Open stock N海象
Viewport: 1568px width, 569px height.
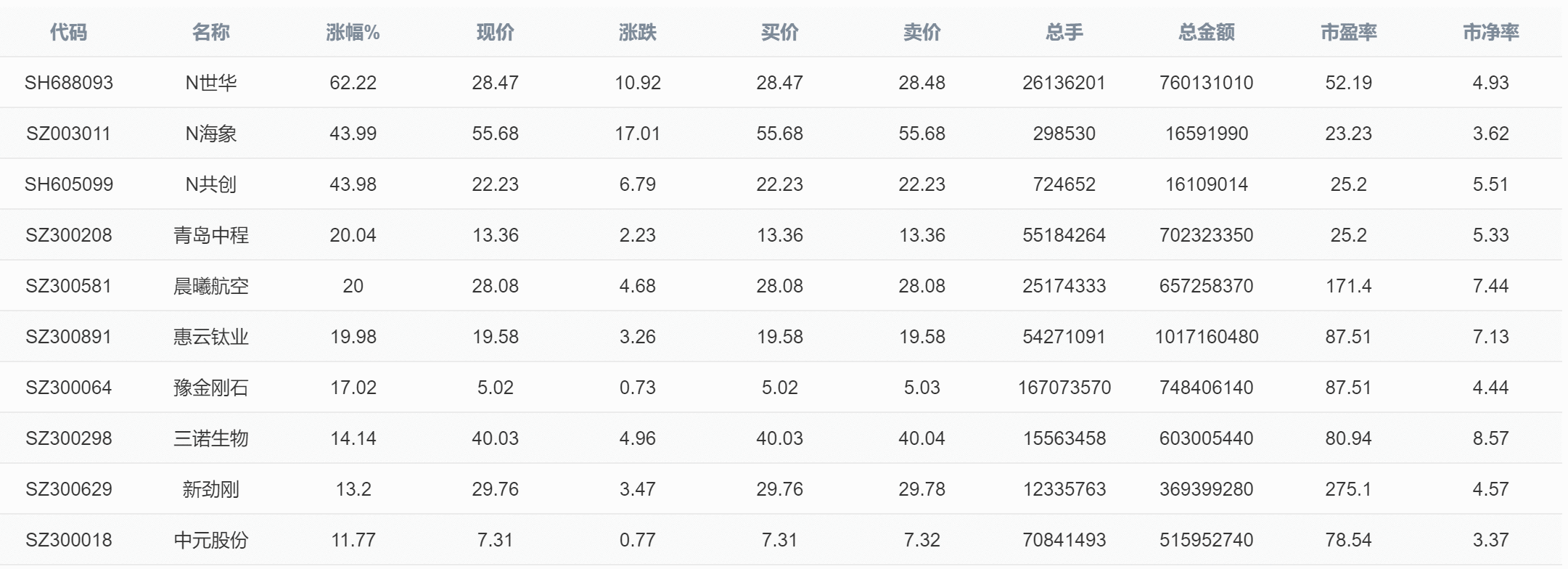(x=210, y=134)
